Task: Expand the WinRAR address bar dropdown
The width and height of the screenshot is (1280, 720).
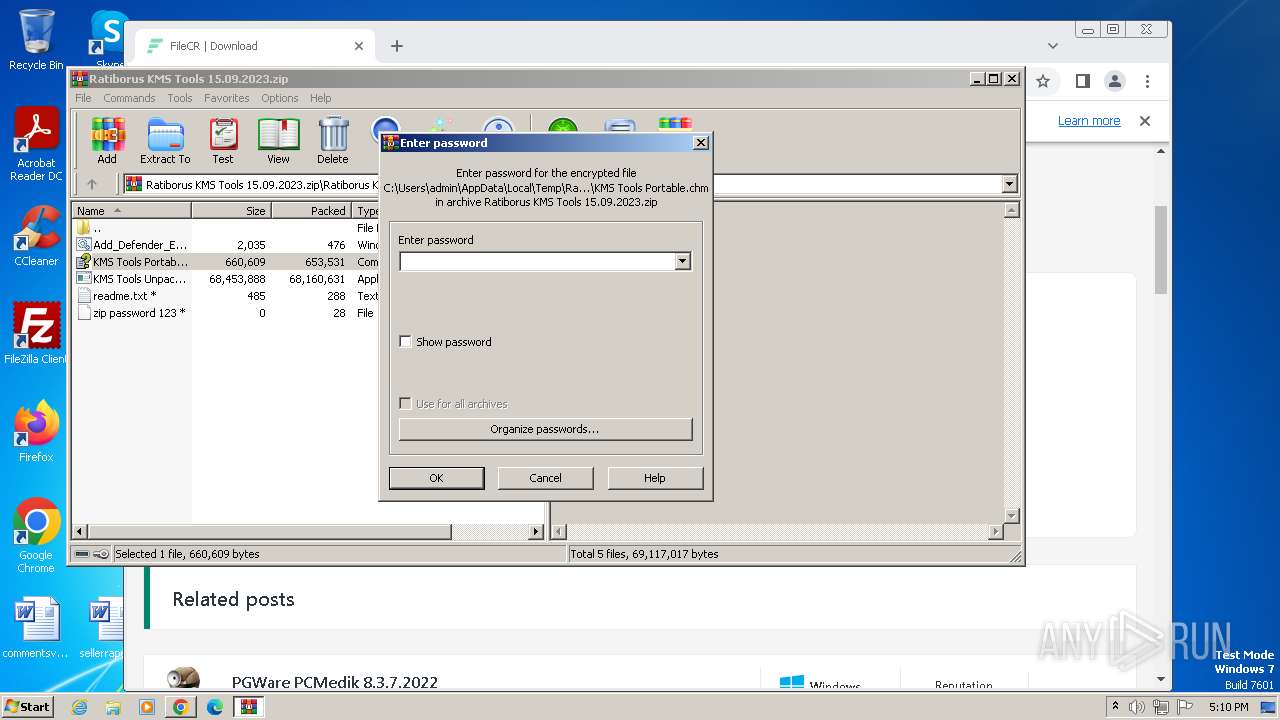Action: 1009,184
